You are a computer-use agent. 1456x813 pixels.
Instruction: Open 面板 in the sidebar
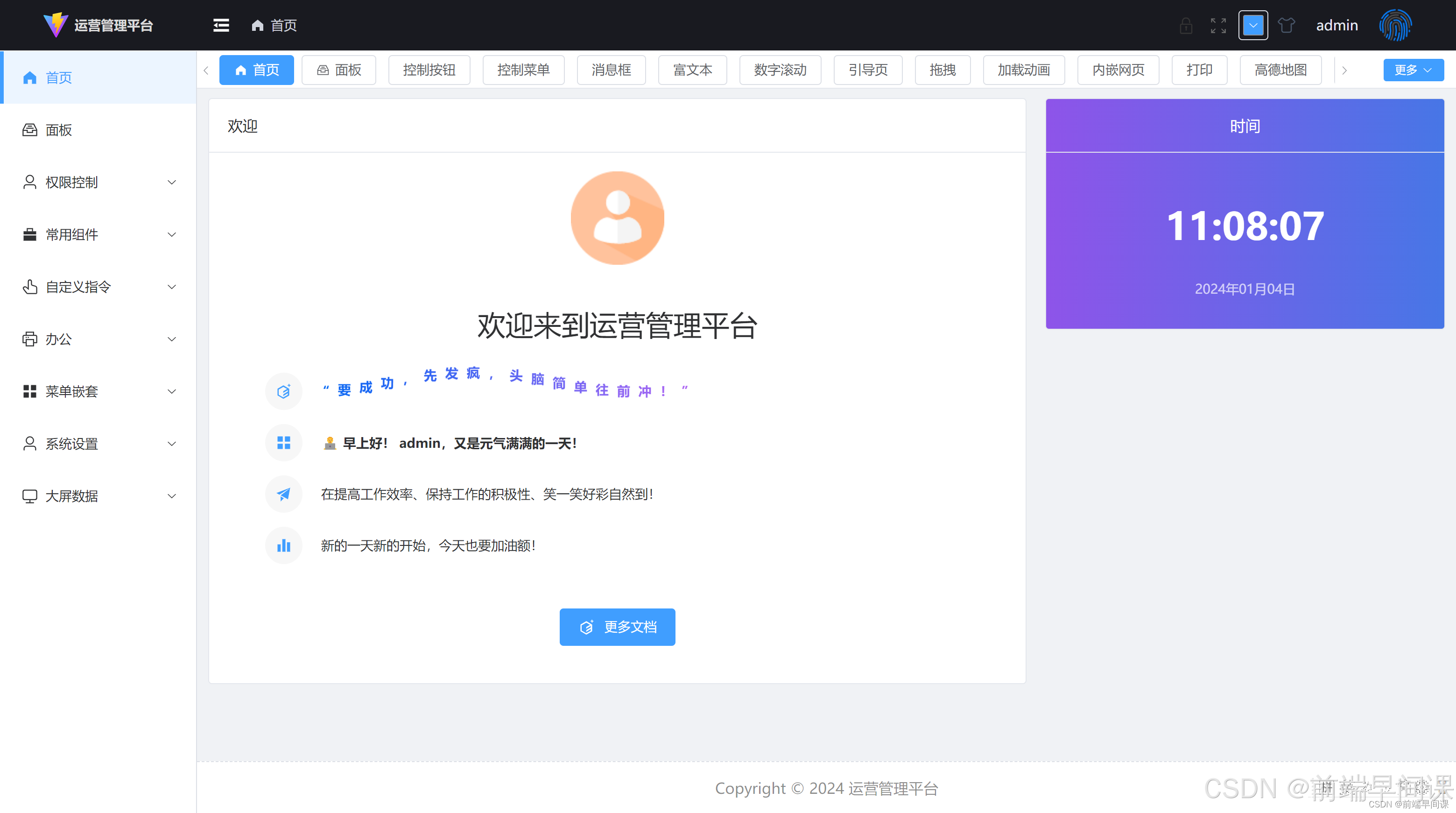coord(98,130)
